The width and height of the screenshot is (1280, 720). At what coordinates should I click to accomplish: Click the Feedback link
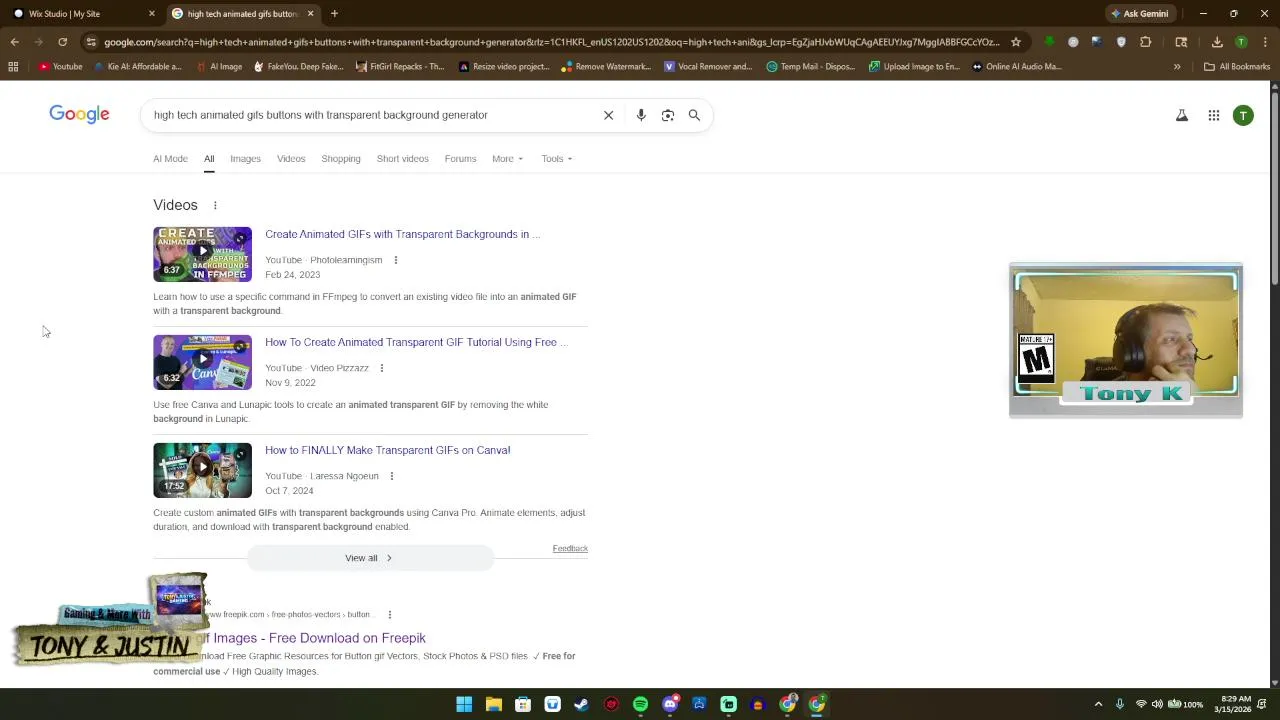(x=570, y=548)
